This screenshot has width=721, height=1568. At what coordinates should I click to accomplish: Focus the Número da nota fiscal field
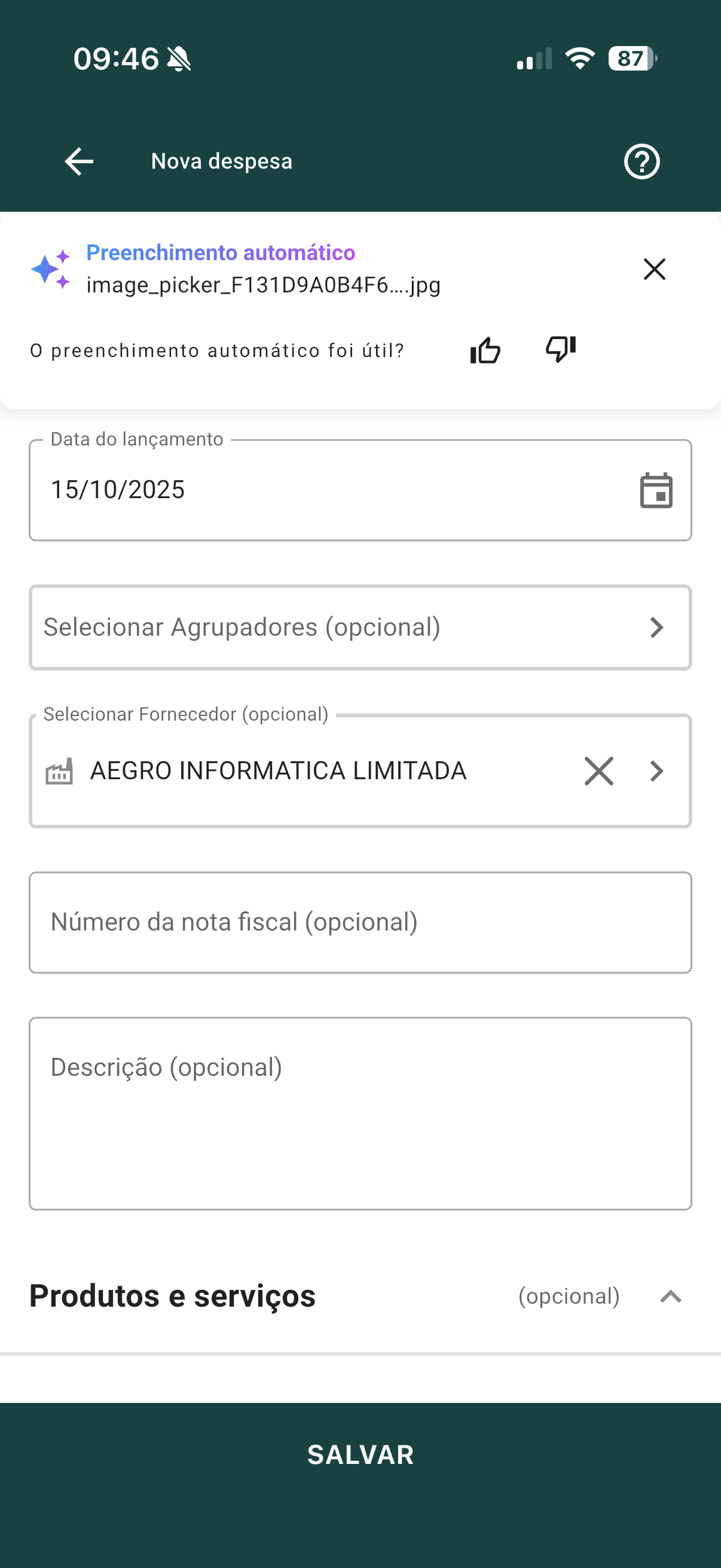point(360,922)
